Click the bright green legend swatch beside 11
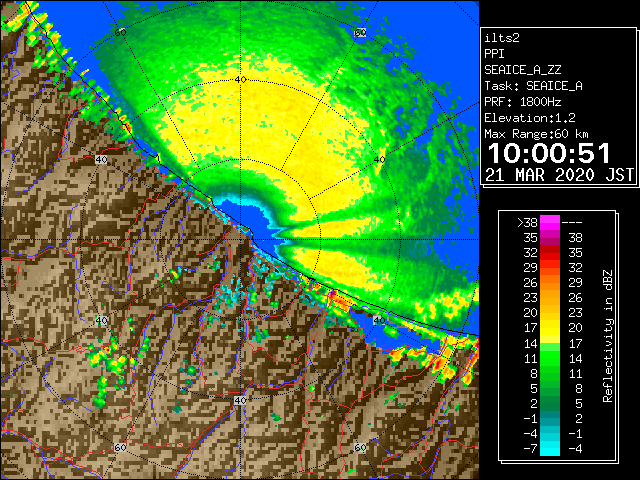This screenshot has width=640, height=480. (x=550, y=358)
